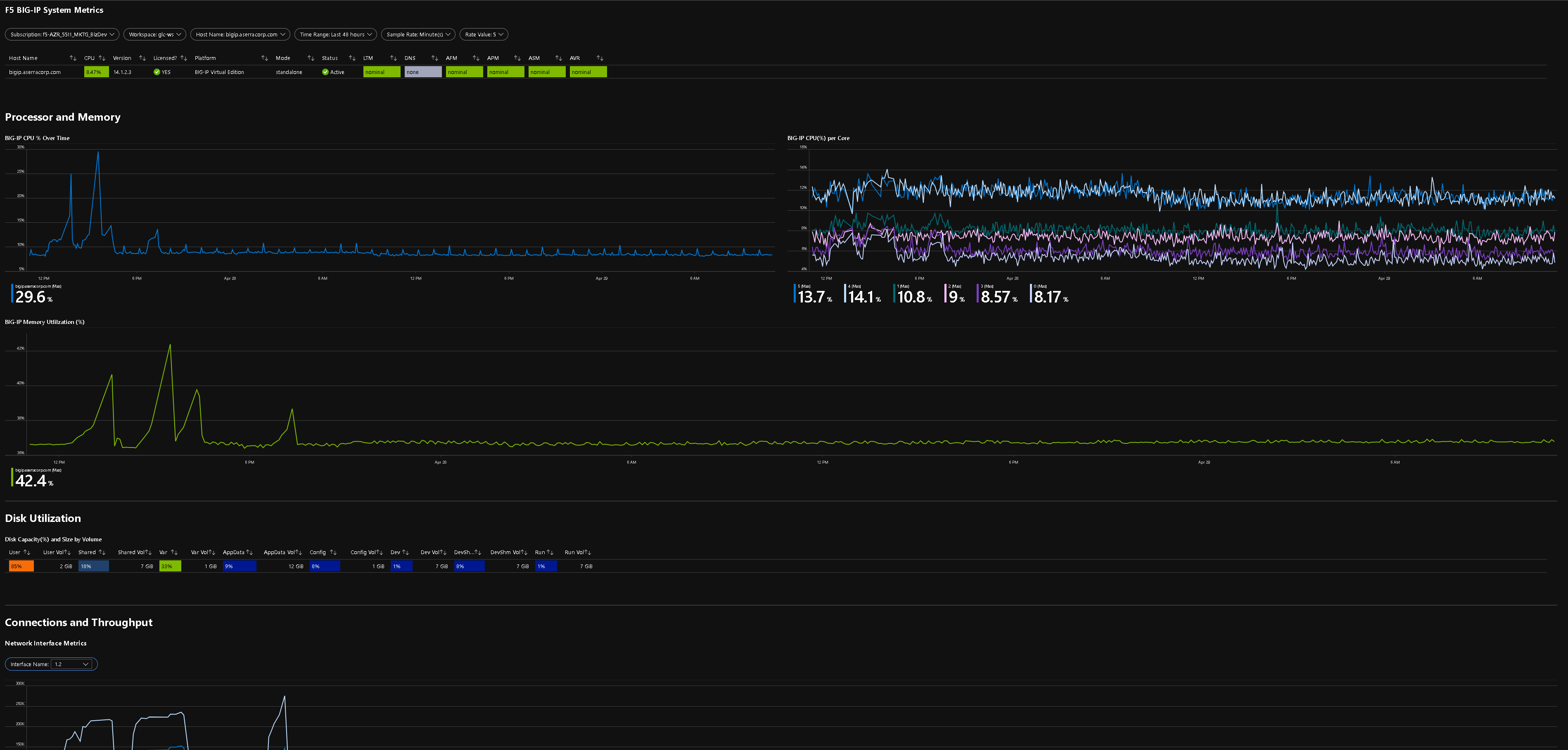Open the Subscription filter dropdown
Image resolution: width=1568 pixels, height=750 pixels.
pos(62,35)
